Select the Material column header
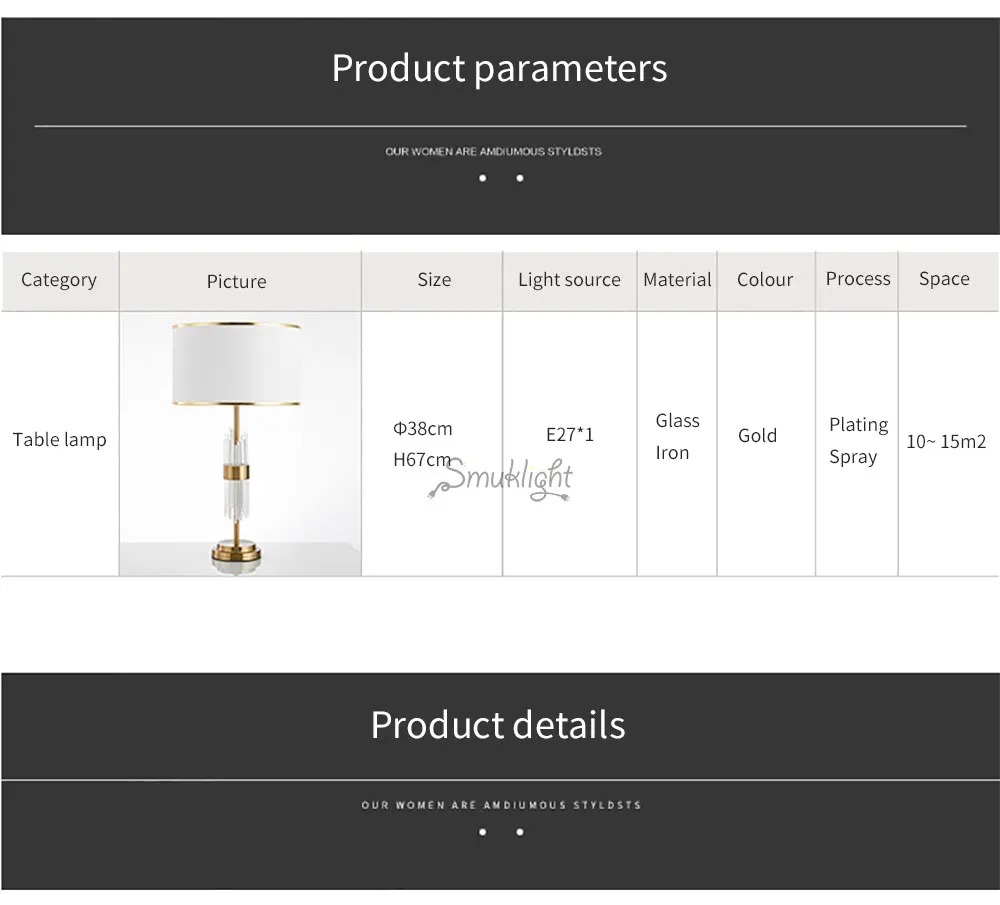The image size is (1000, 905). 677,279
